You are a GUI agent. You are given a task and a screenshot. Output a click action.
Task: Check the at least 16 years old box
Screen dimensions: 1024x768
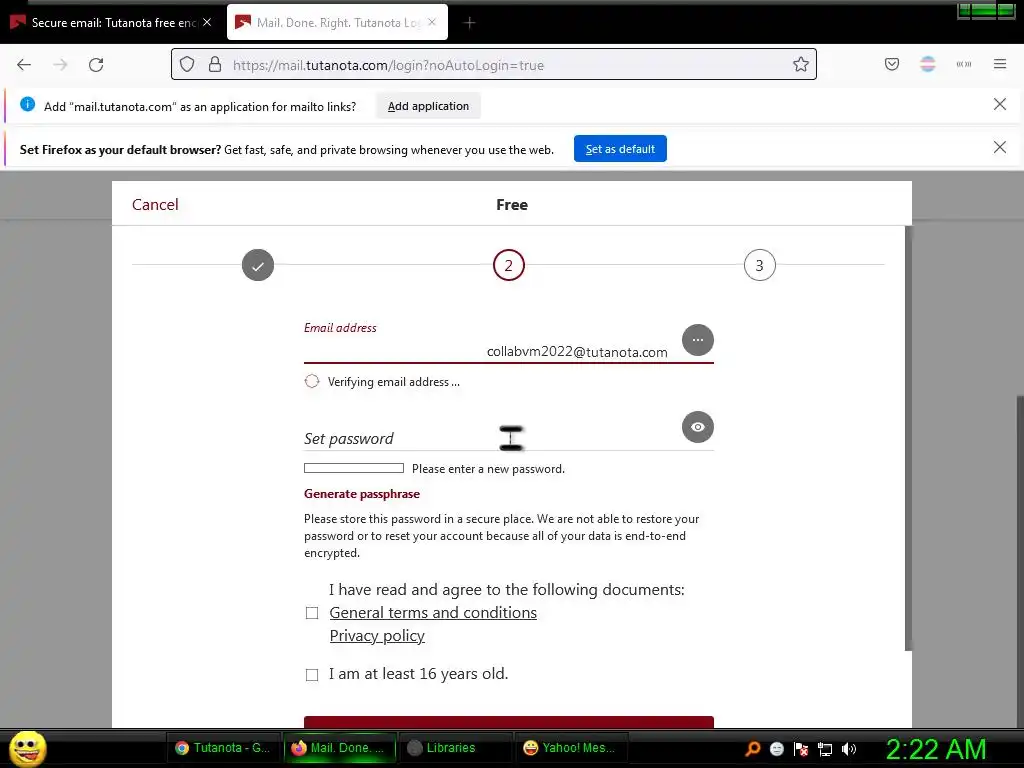point(312,675)
